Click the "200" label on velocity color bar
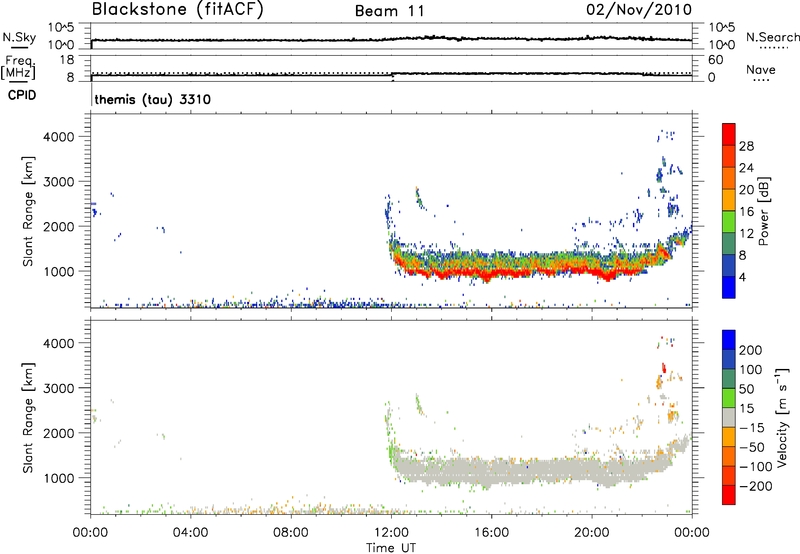The height and width of the screenshot is (554, 800). click(x=751, y=350)
